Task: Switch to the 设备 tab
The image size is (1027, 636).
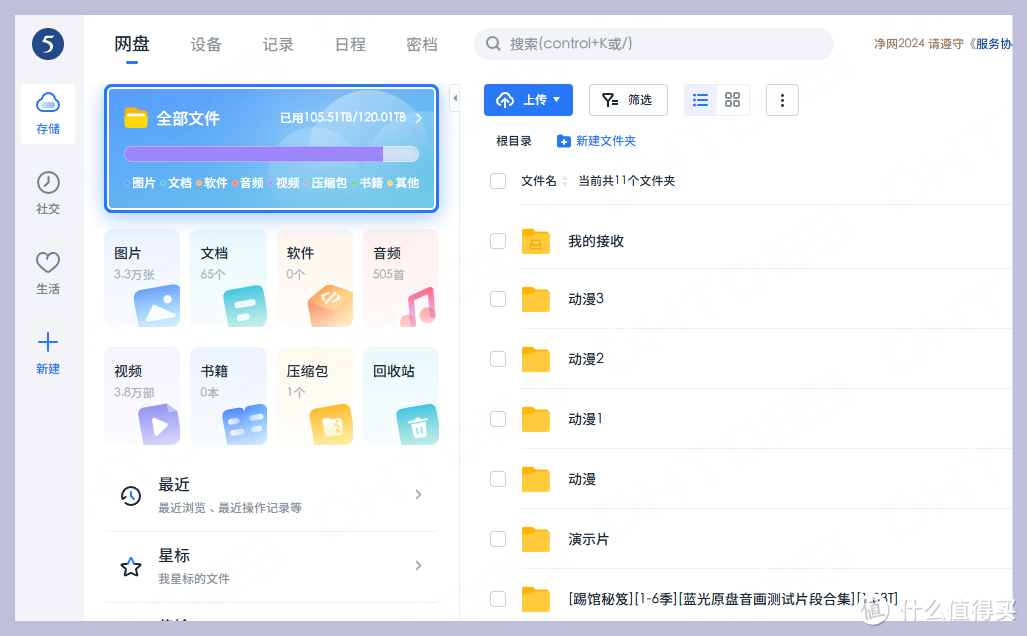Action: (205, 44)
